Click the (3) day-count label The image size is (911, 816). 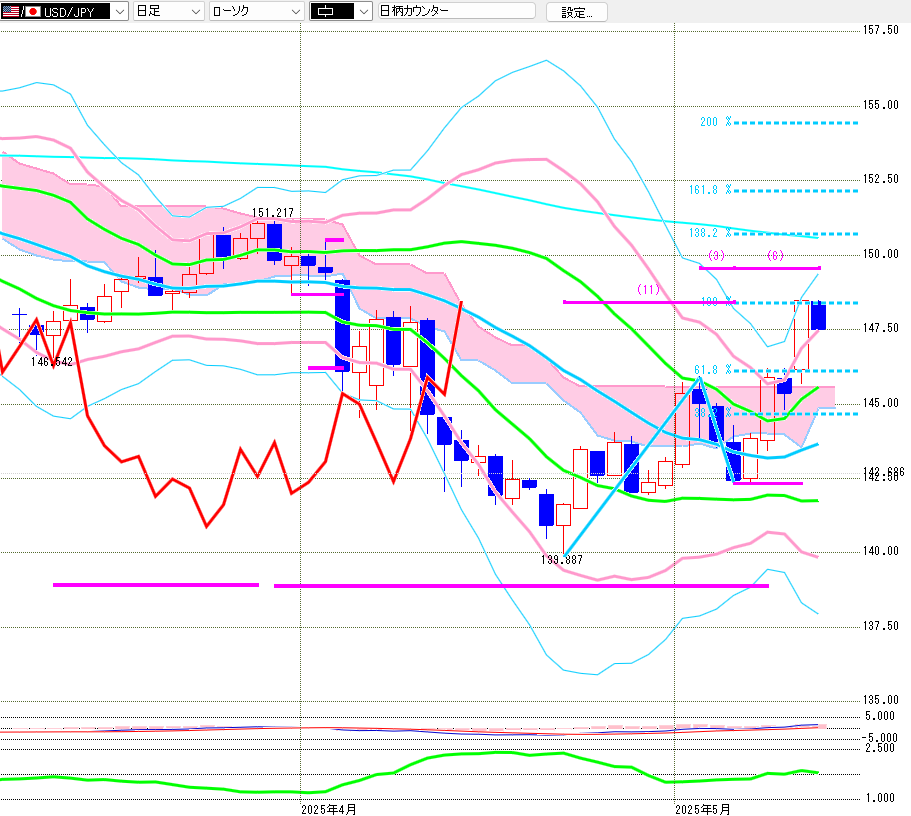point(716,256)
